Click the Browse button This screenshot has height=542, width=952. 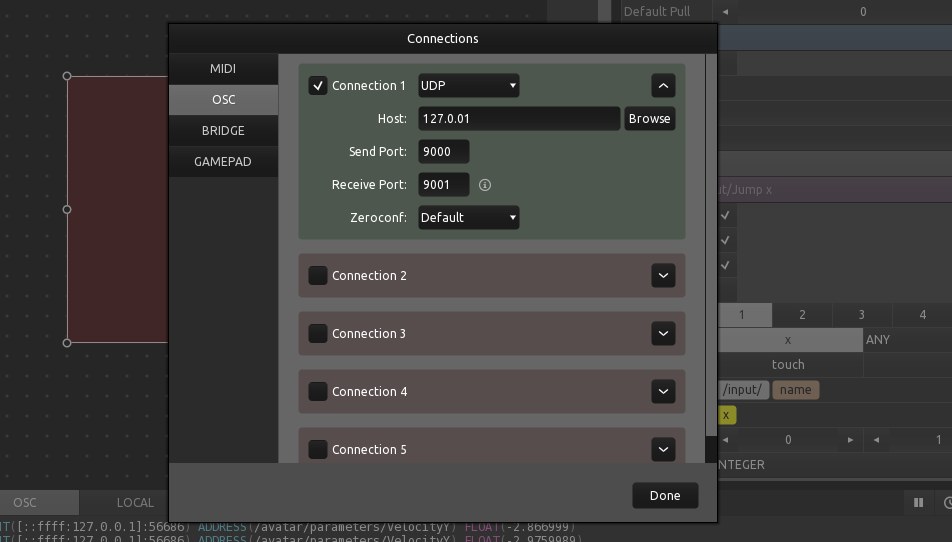click(x=649, y=119)
